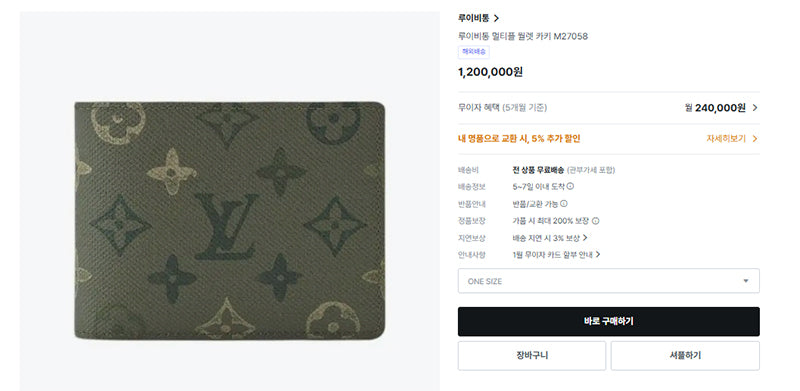Click the 전 상품 무료배송 shipping text

(538, 170)
